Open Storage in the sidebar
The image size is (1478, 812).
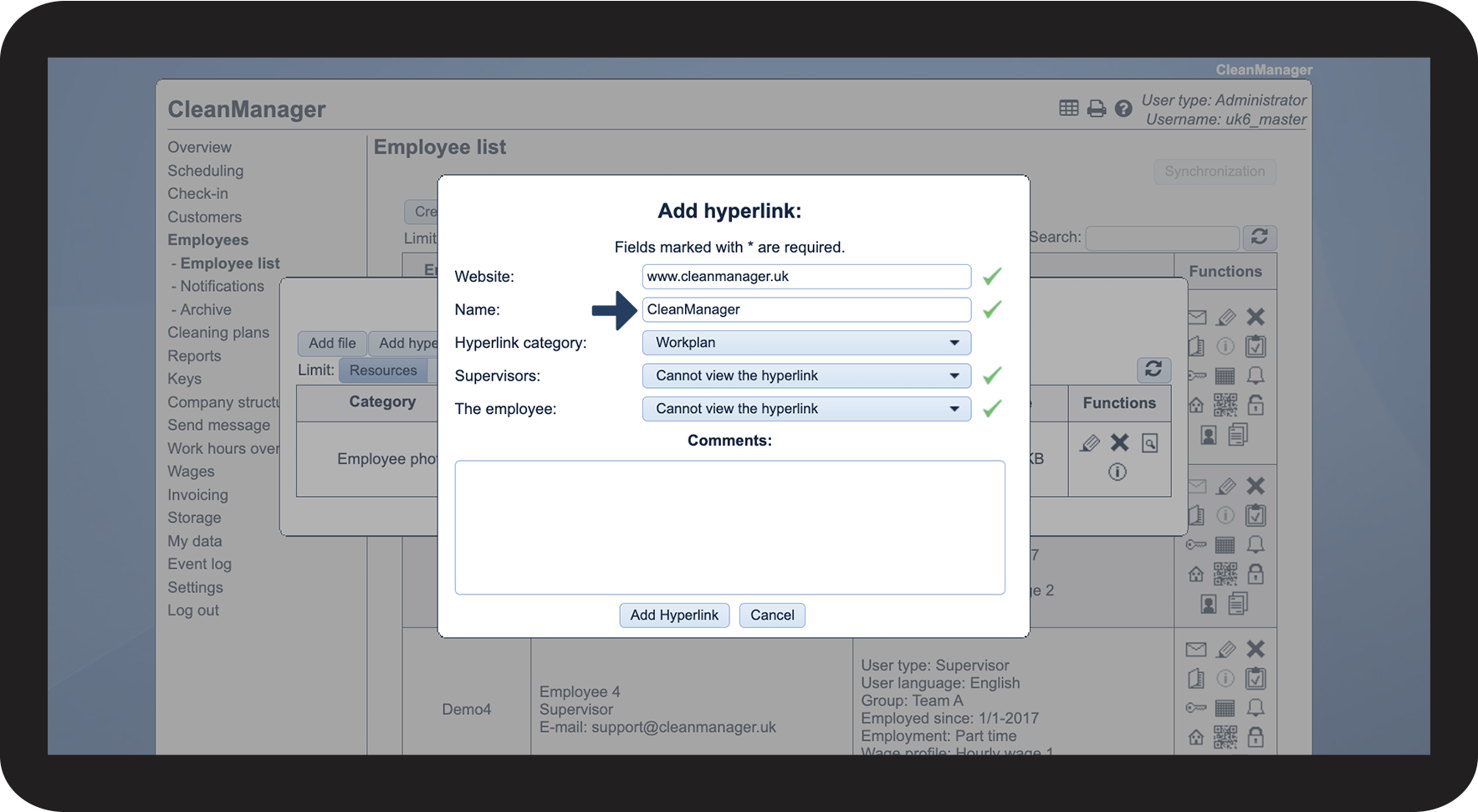194,518
